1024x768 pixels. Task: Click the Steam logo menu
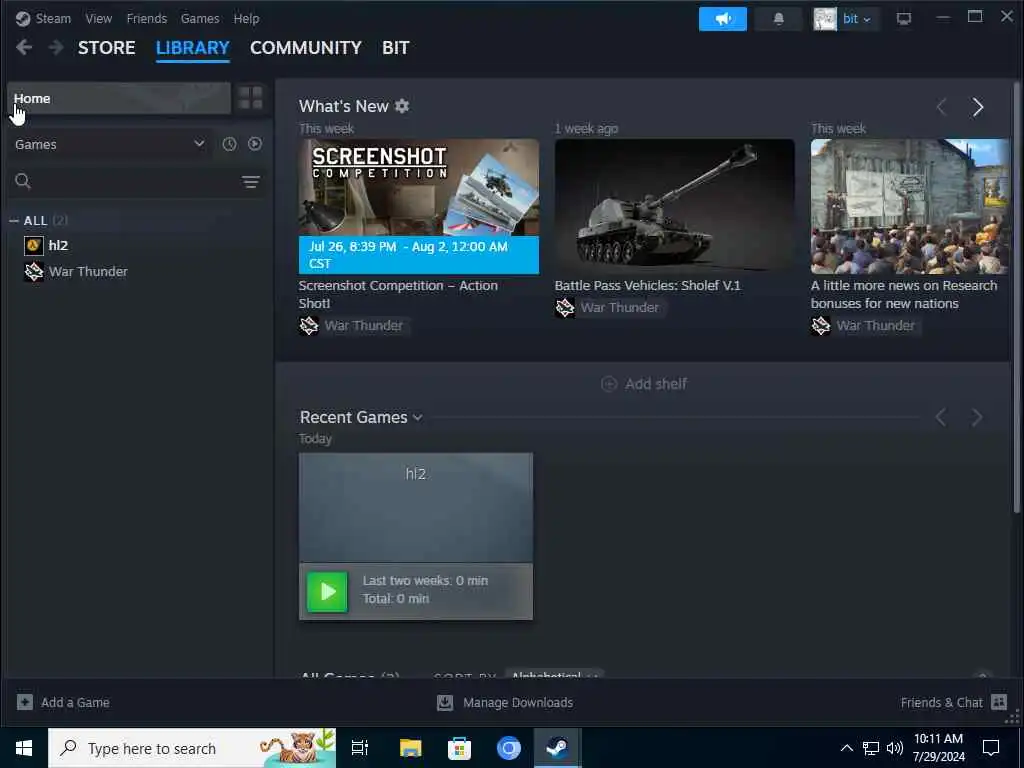coord(43,18)
